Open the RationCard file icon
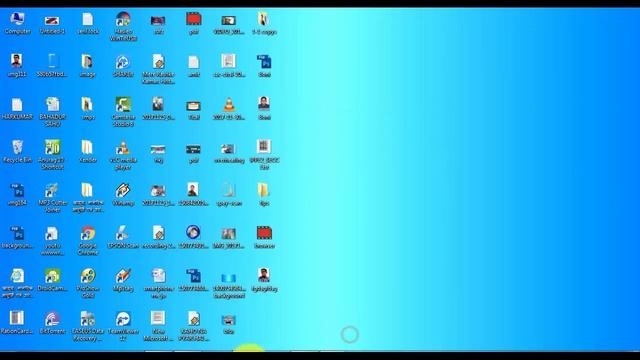The width and height of the screenshot is (640, 360). click(x=17, y=322)
